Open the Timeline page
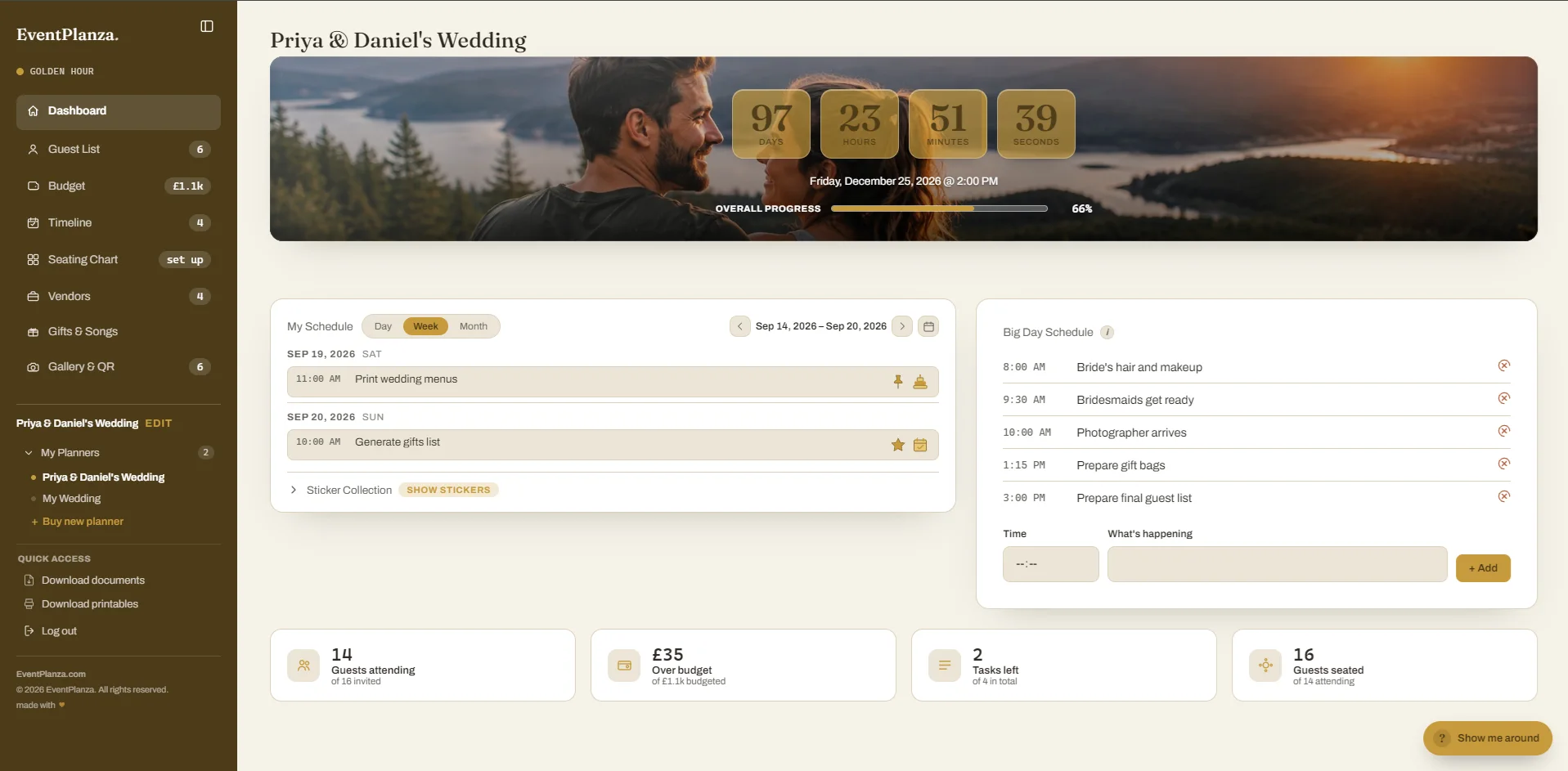 119,222
